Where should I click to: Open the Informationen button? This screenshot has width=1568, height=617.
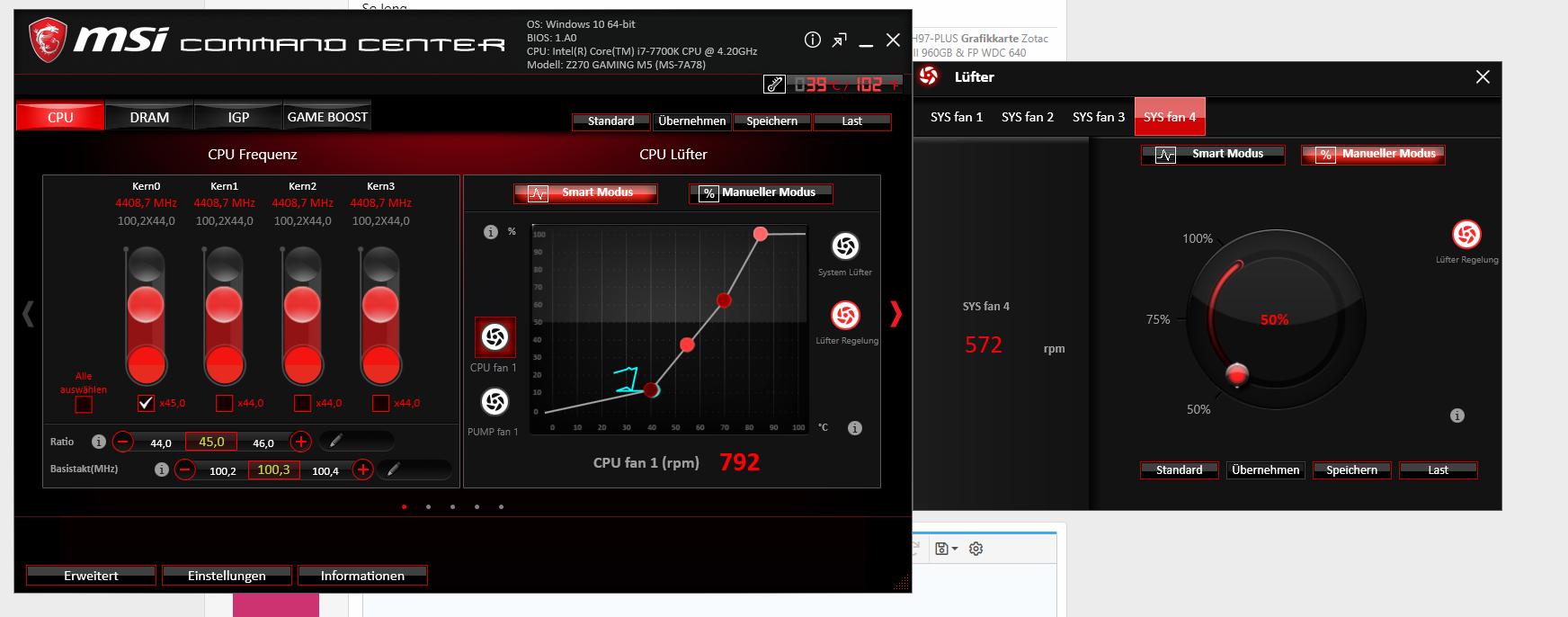(x=363, y=576)
